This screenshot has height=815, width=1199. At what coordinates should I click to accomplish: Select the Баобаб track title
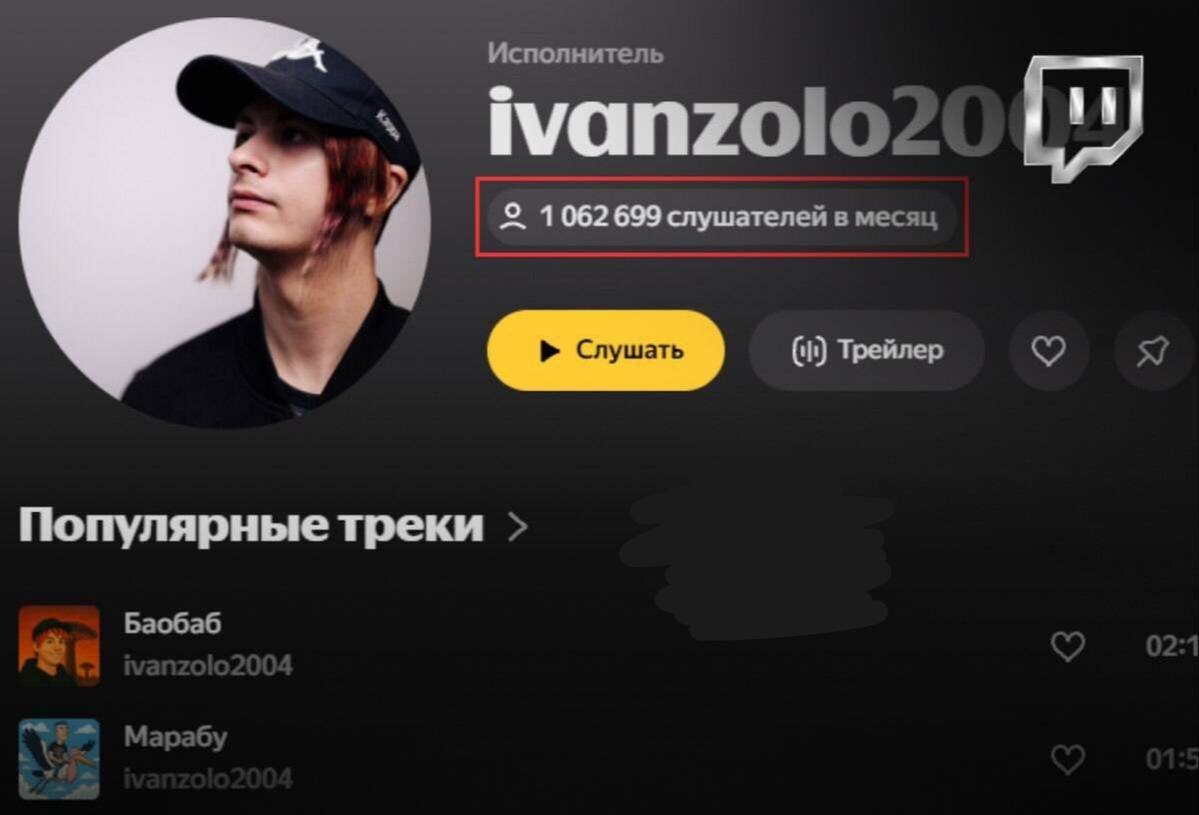point(173,624)
